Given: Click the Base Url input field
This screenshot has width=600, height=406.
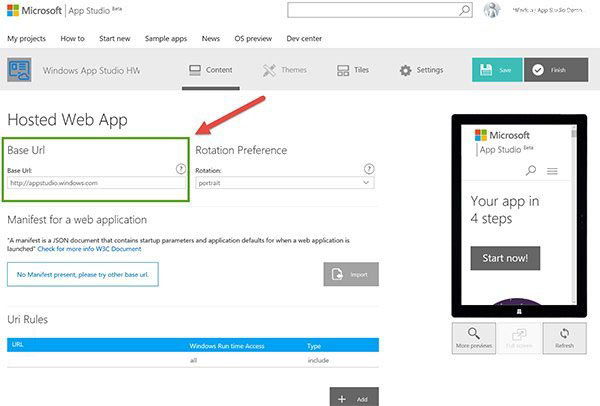Looking at the screenshot, I should 96,183.
